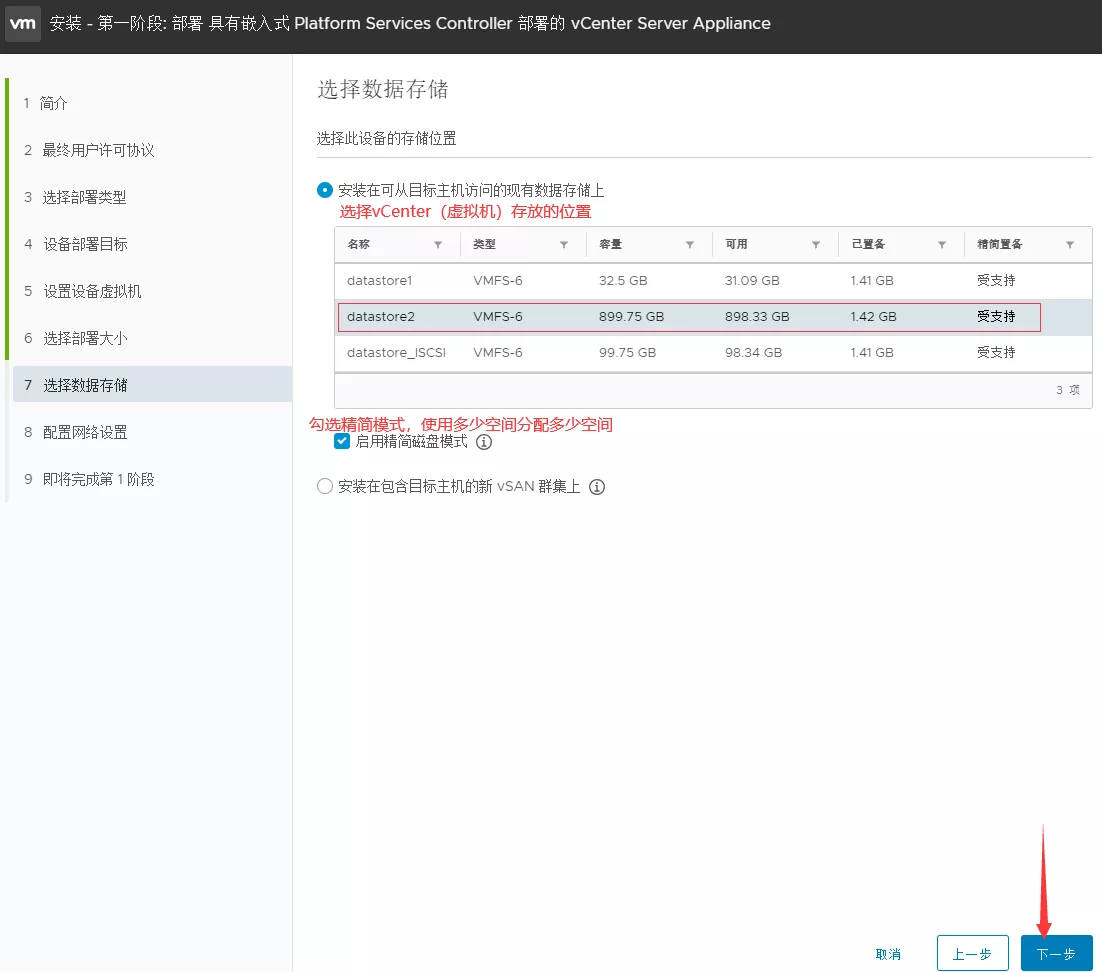Screen dimensions: 1102x972
Task: Click the filter icon in 精简置备 column header
Action: (x=1070, y=245)
